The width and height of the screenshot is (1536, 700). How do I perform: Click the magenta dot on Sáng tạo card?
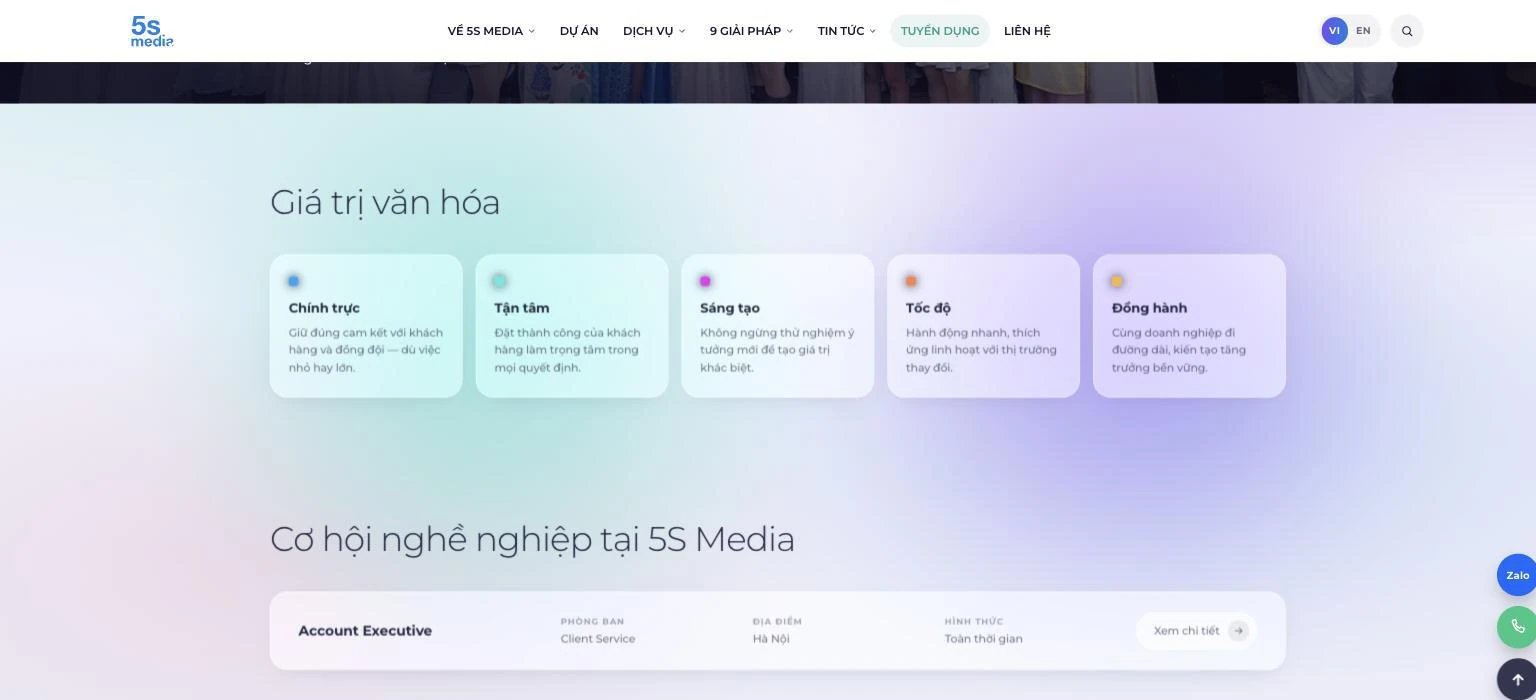coord(705,281)
